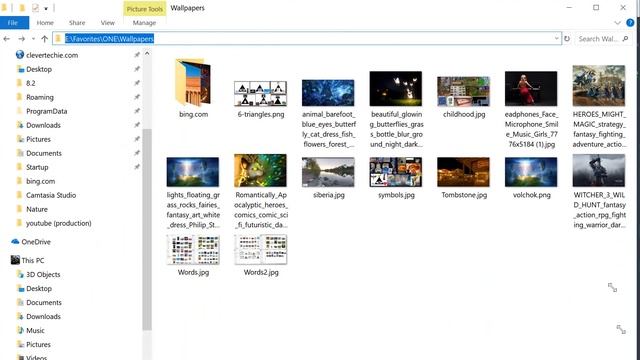The image size is (640, 360).
Task: Open the Manage tab under Picture Tools
Action: [144, 23]
